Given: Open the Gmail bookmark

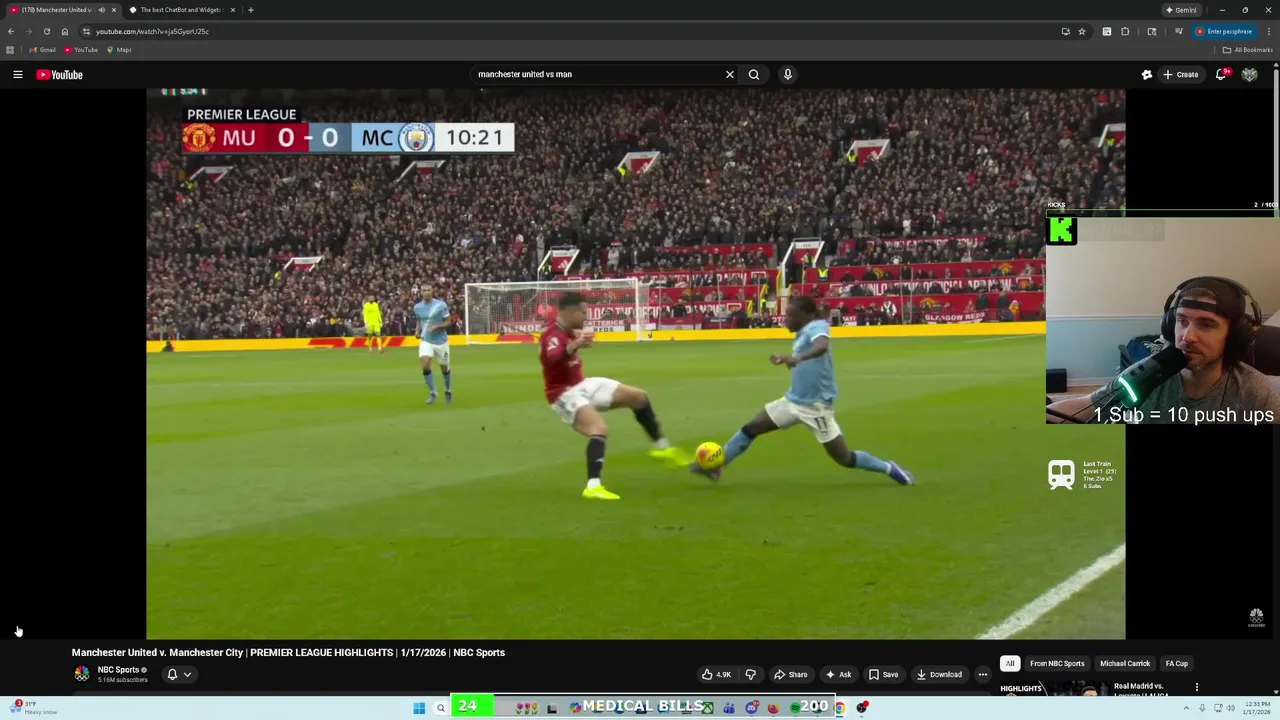Looking at the screenshot, I should 42,50.
